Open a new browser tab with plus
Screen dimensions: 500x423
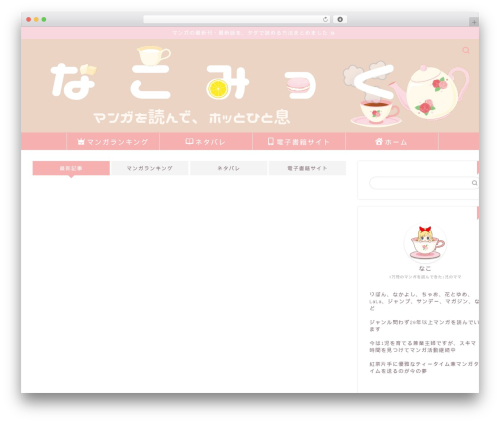click(x=474, y=22)
